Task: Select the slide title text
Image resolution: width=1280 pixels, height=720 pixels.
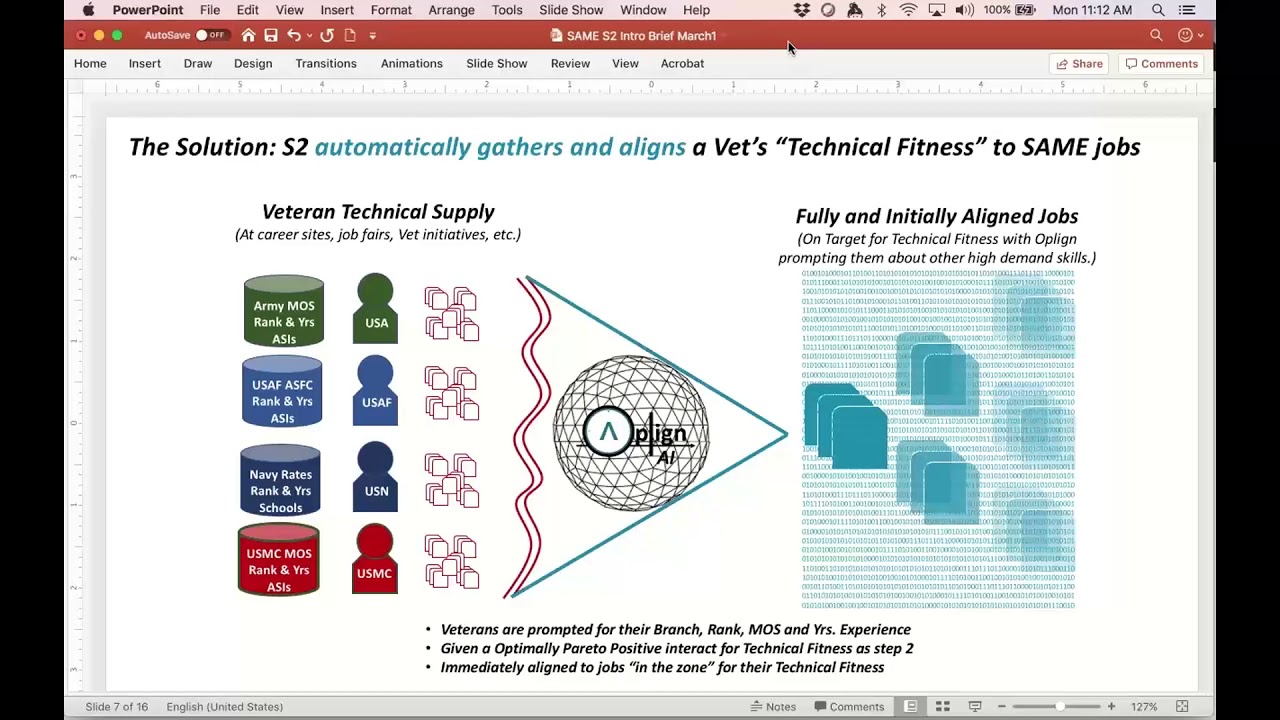Action: pyautogui.click(x=634, y=147)
